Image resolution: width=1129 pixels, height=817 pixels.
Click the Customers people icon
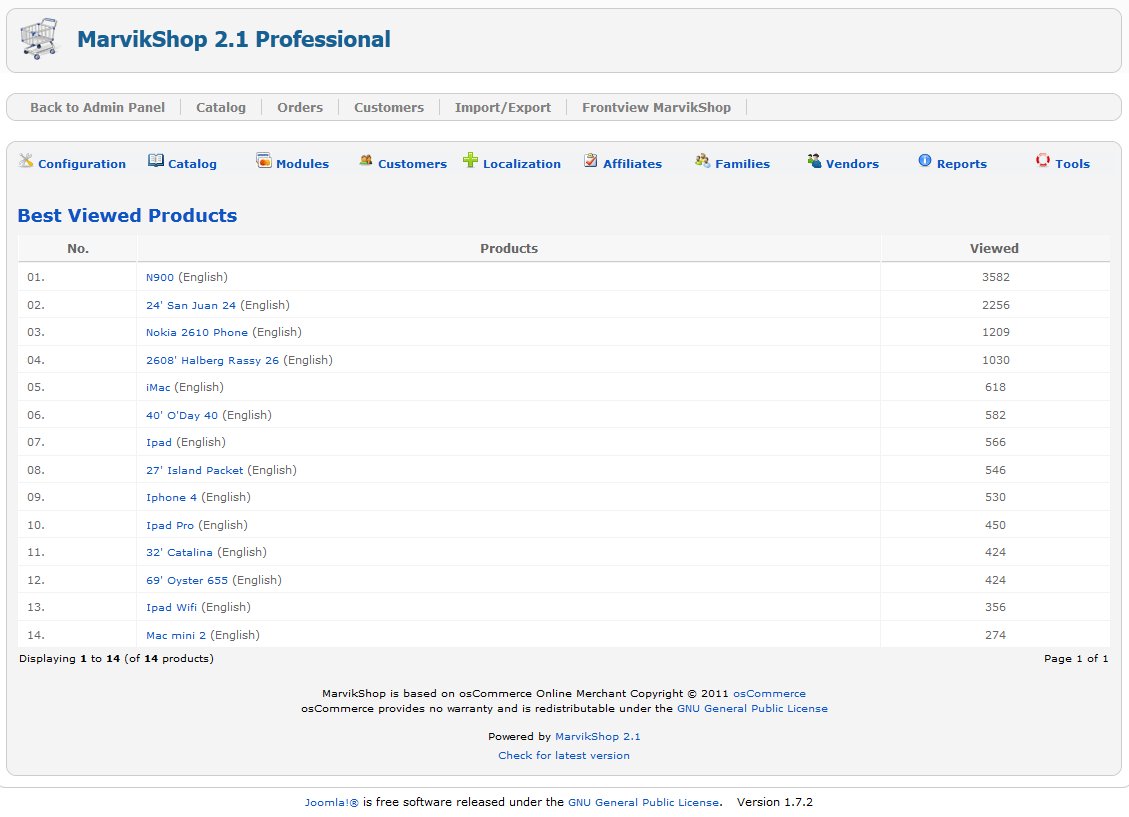click(x=366, y=161)
